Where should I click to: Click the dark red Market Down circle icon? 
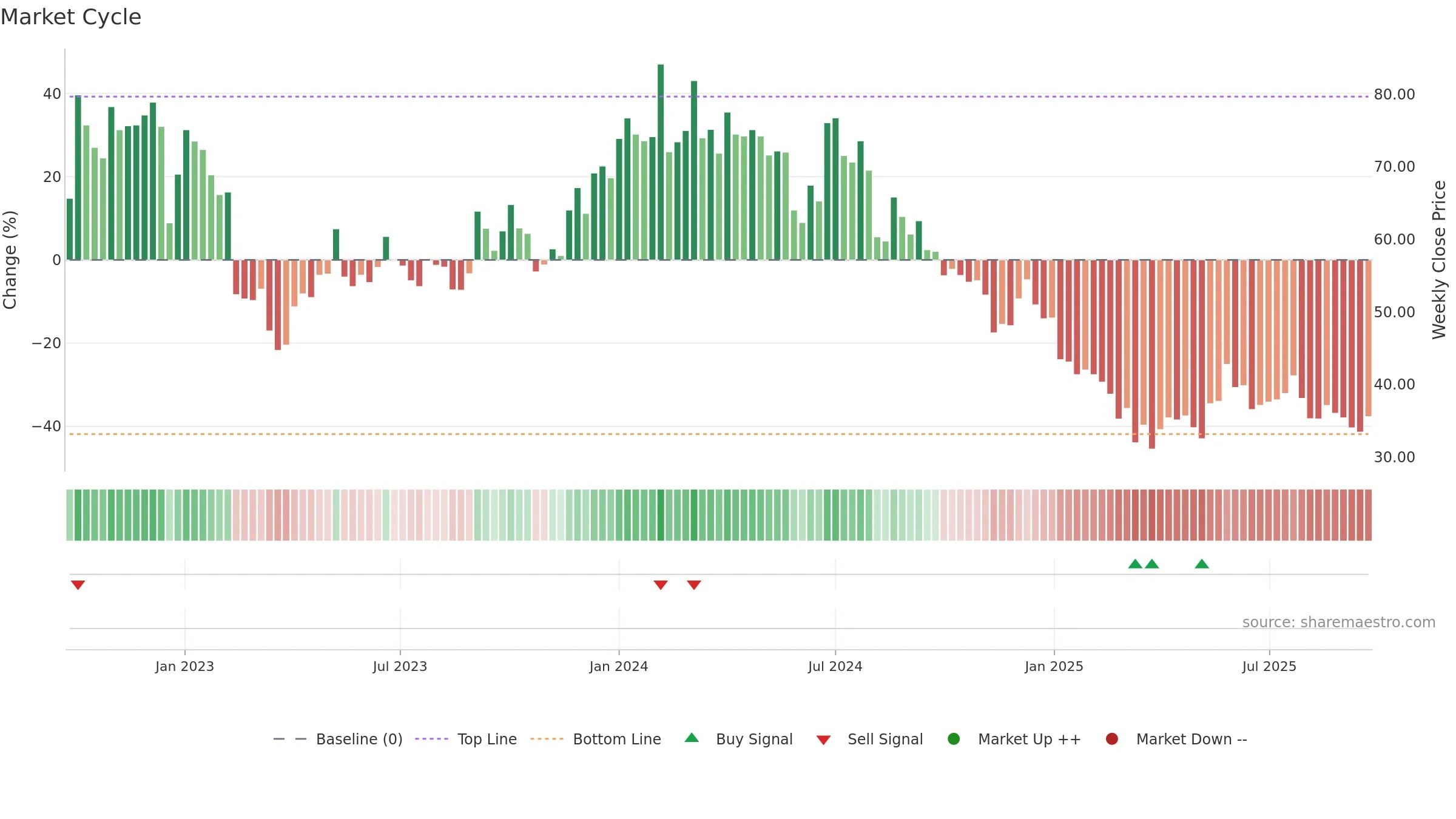1112,739
